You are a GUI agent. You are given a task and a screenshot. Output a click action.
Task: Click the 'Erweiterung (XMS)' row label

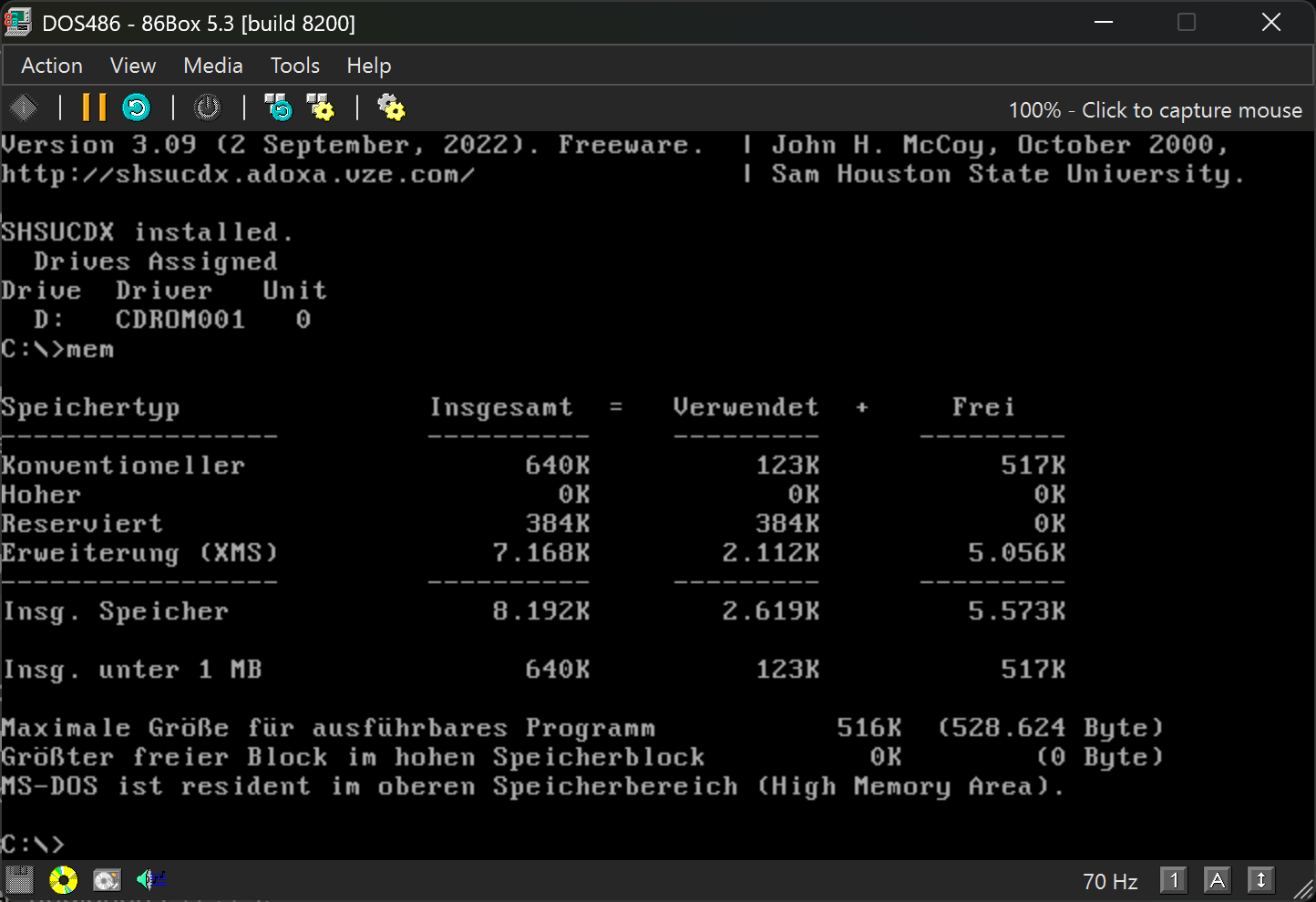pyautogui.click(x=139, y=553)
